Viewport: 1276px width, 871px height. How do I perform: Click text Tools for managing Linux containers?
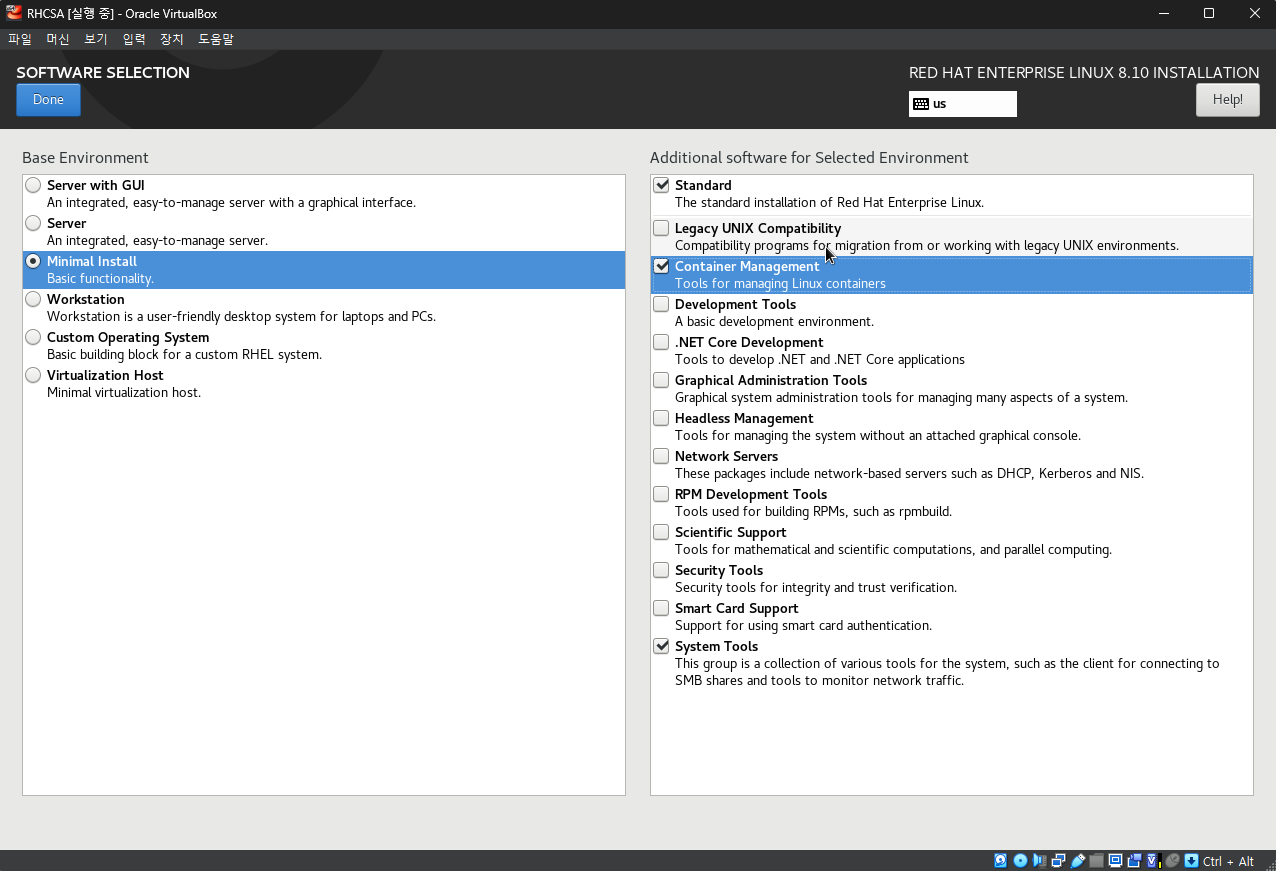coord(780,284)
